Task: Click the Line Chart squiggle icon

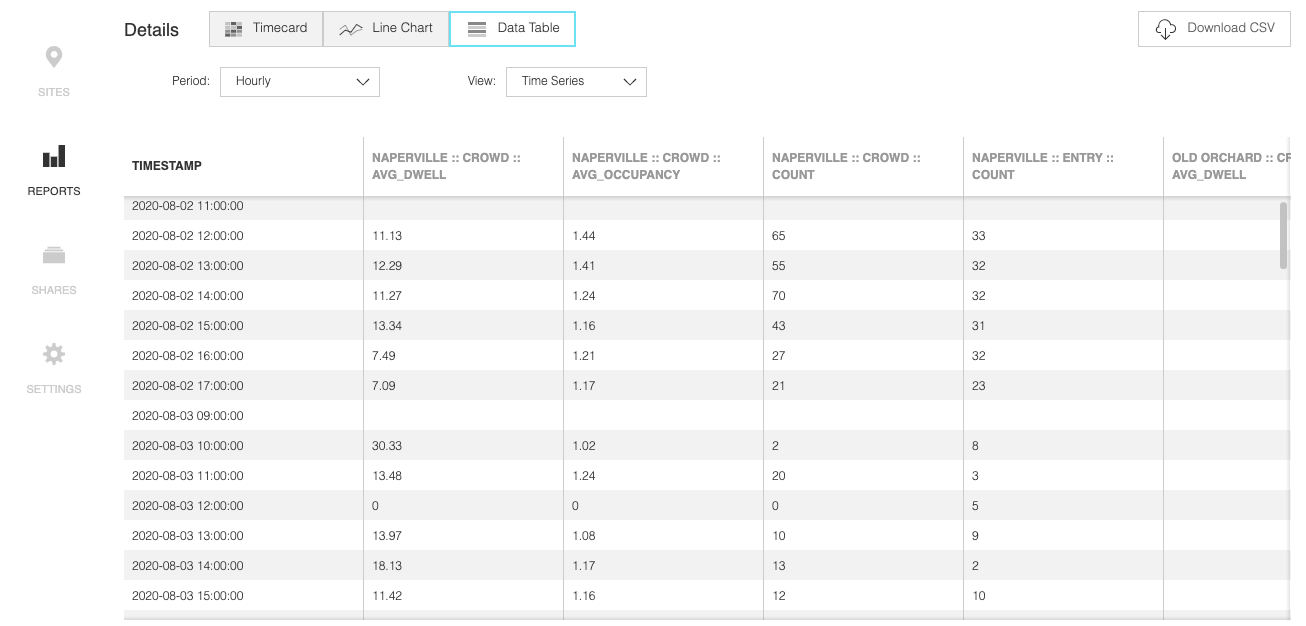Action: pos(350,29)
